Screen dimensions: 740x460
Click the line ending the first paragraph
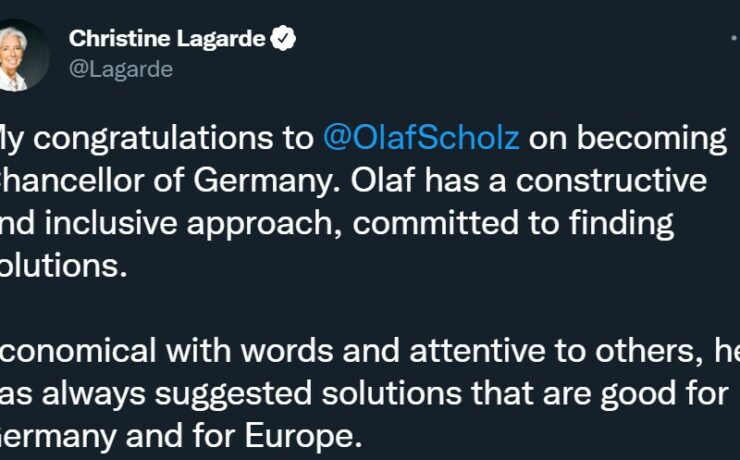[x=63, y=266]
